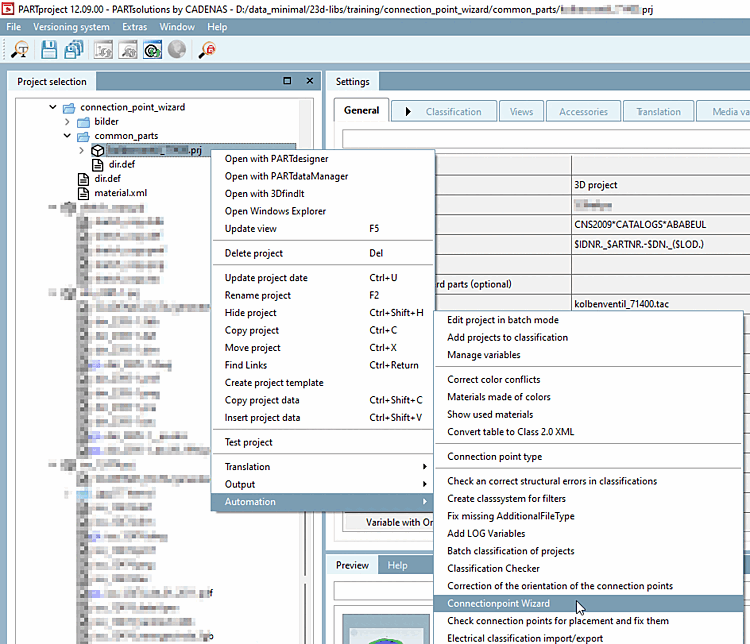Collapse the common_parts folder
This screenshot has height=644, width=750.
68,136
